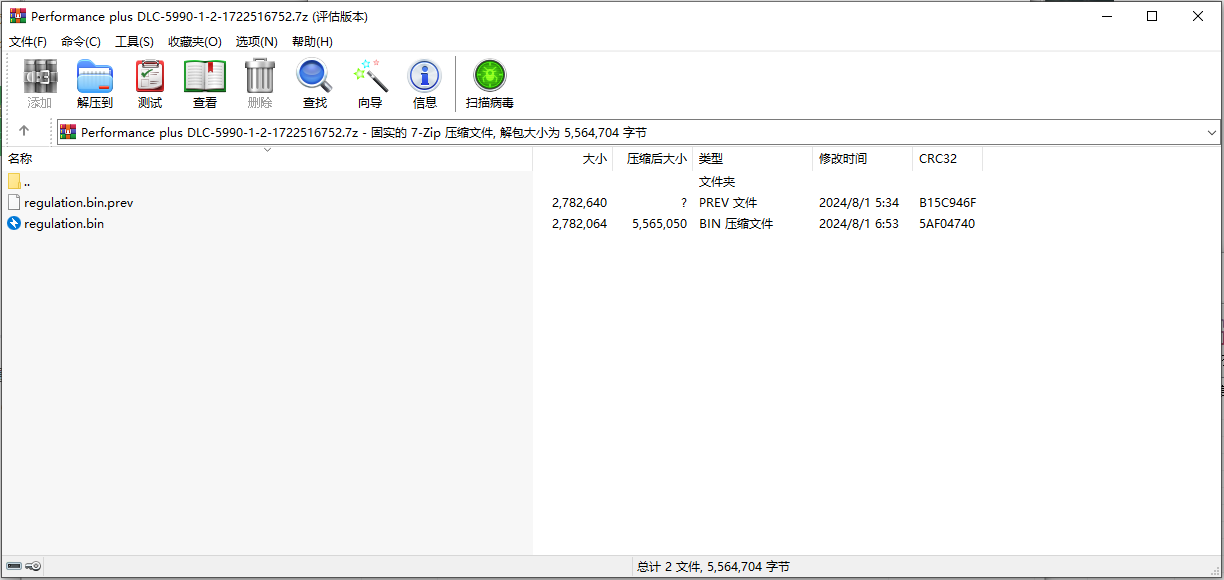Open the 选项(N) menu
Image resolution: width=1224 pixels, height=580 pixels.
coord(257,41)
